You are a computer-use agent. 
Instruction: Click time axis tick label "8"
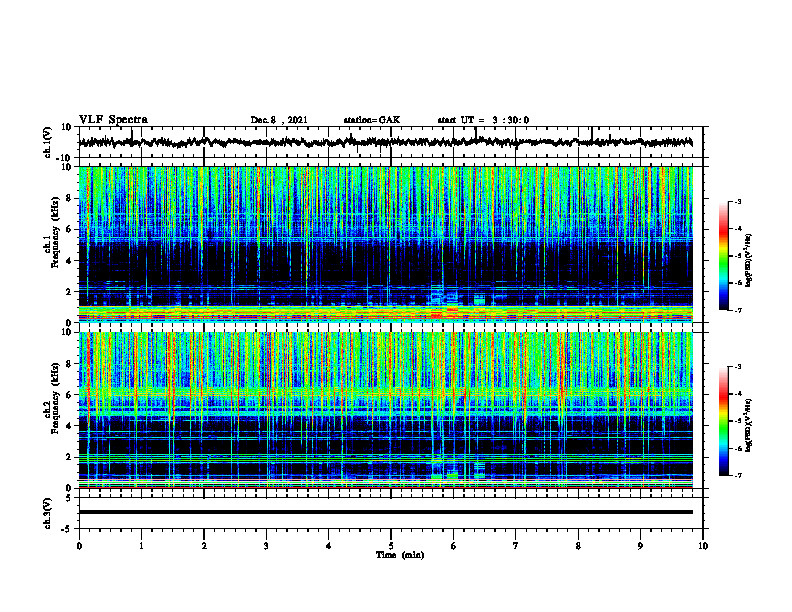click(x=578, y=546)
